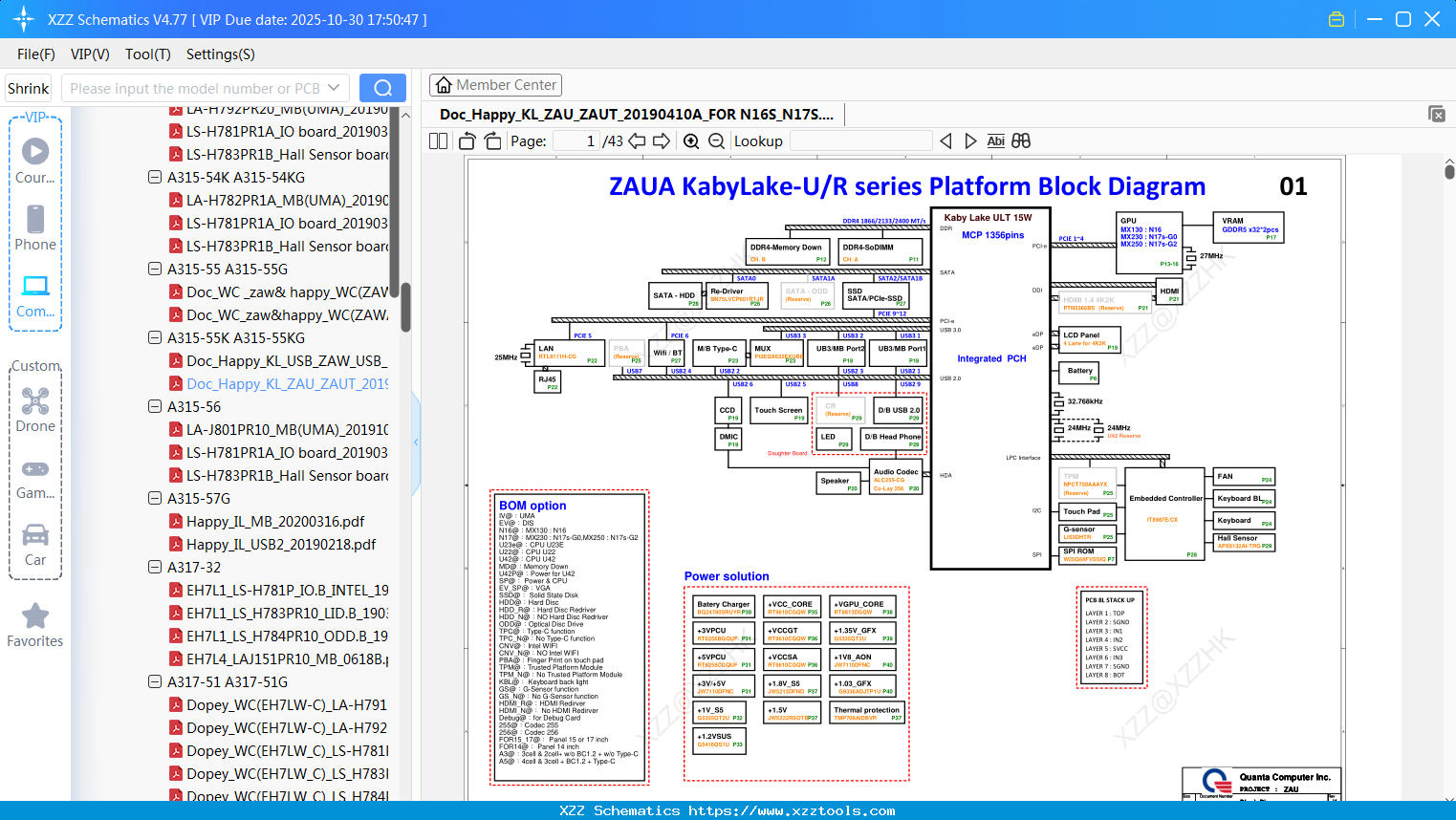Open the Drone category
This screenshot has height=820, width=1456.
point(35,410)
